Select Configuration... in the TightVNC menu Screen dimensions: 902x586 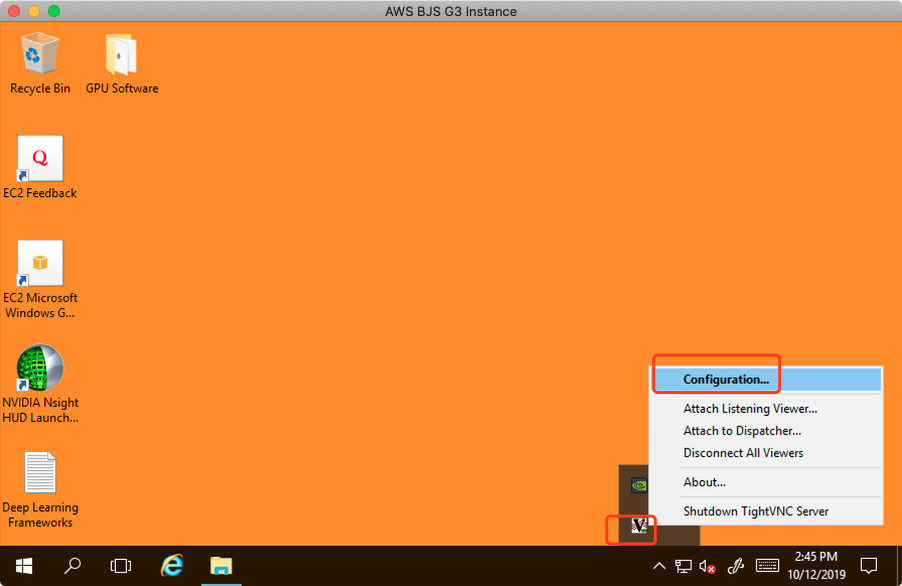click(726, 380)
